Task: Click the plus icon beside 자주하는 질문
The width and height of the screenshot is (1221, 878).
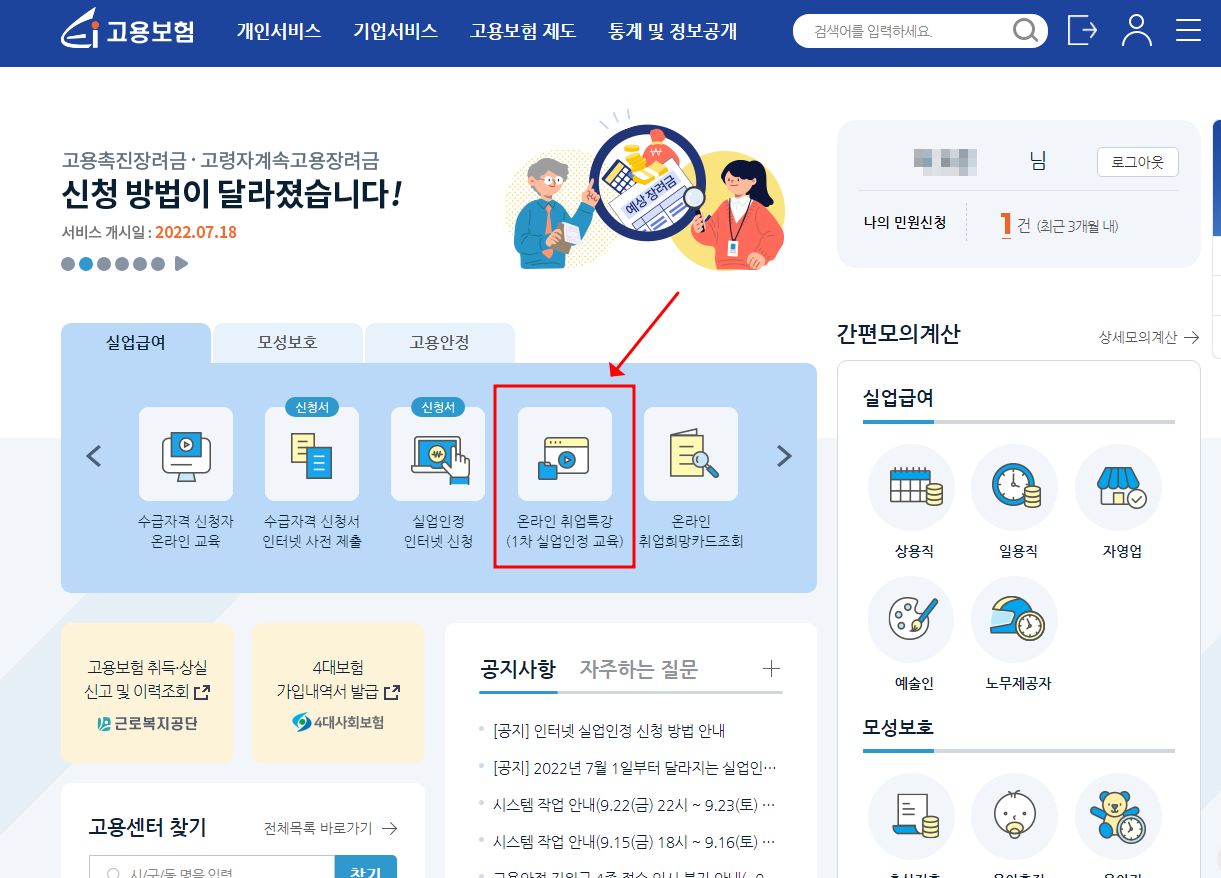Action: (771, 669)
